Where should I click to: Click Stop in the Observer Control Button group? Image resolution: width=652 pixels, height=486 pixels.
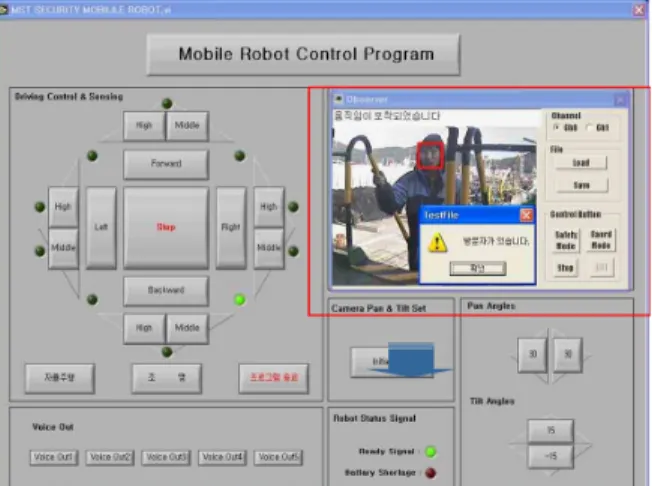[566, 268]
